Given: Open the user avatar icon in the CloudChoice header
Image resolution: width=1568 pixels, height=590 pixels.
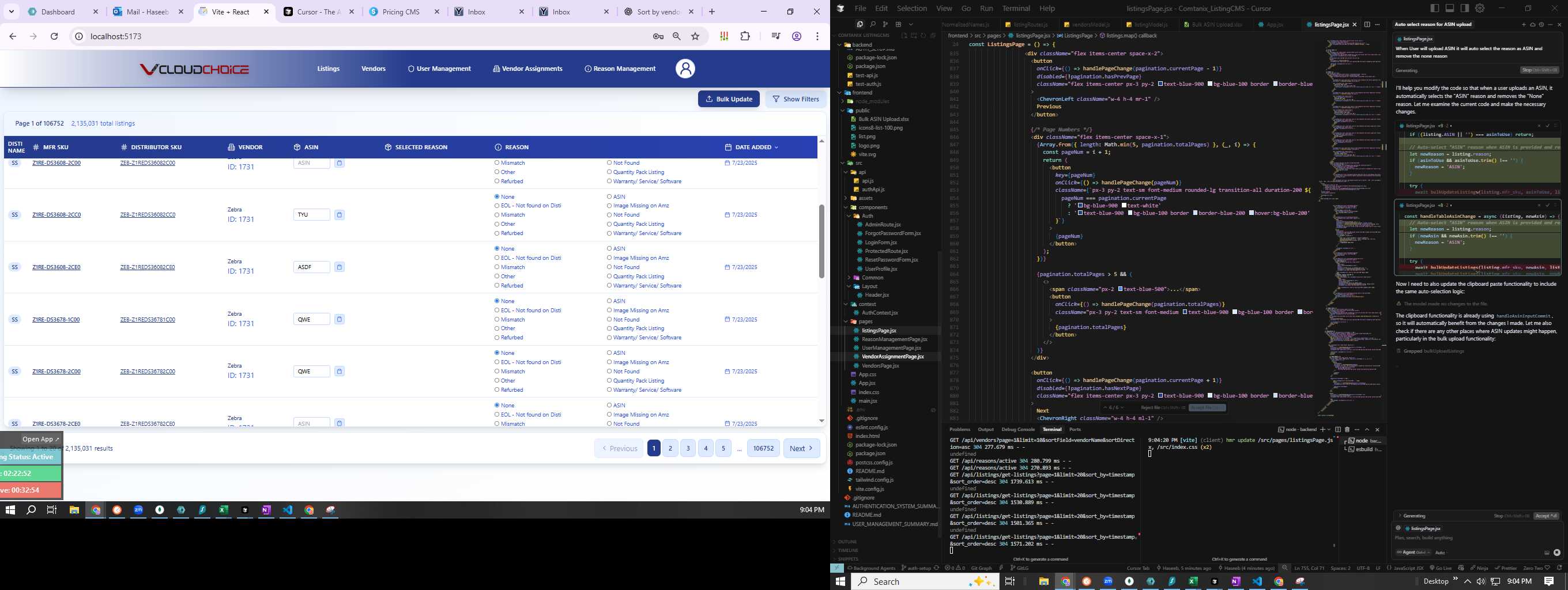Looking at the screenshot, I should tap(685, 69).
